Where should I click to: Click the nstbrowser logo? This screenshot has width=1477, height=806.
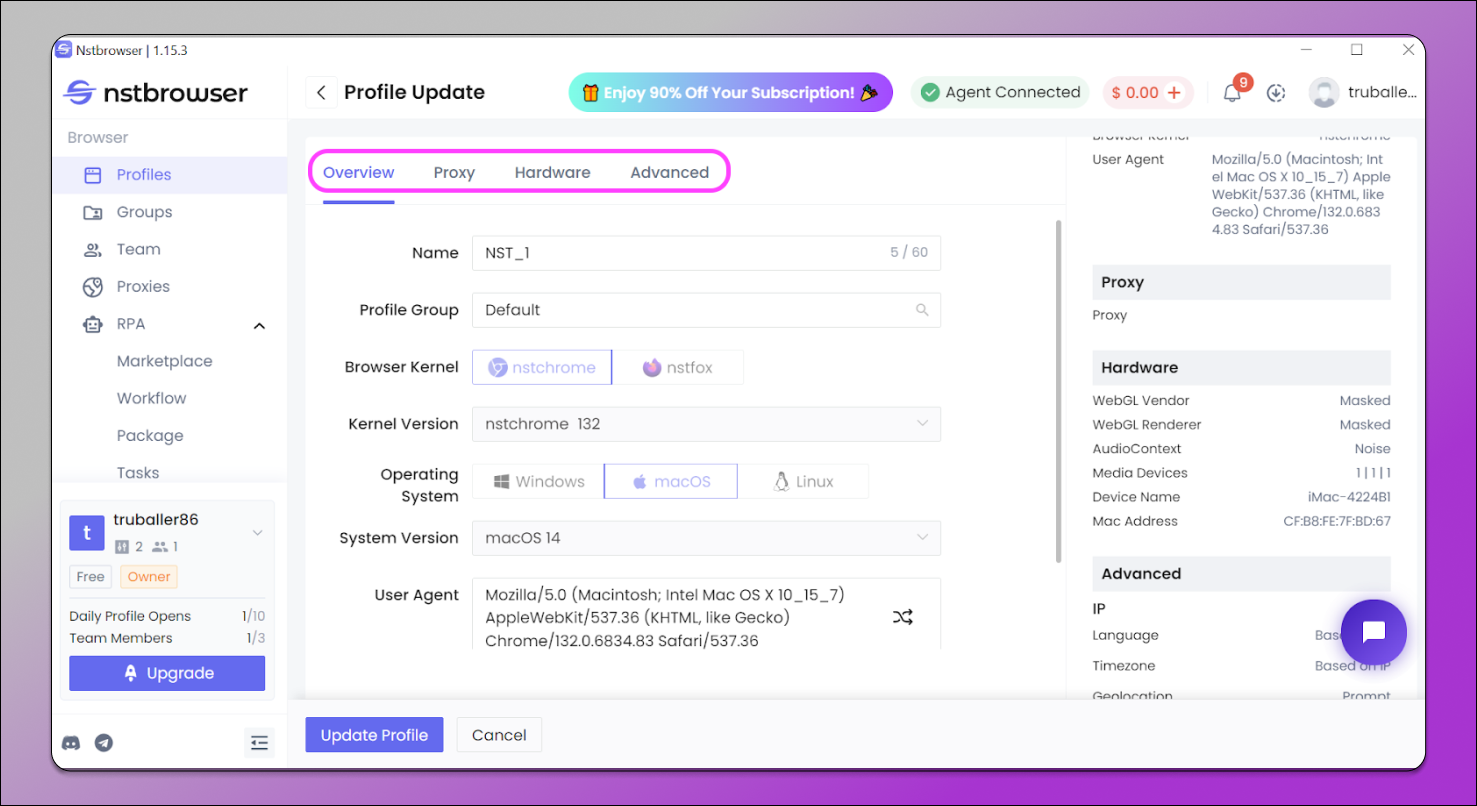tap(155, 93)
